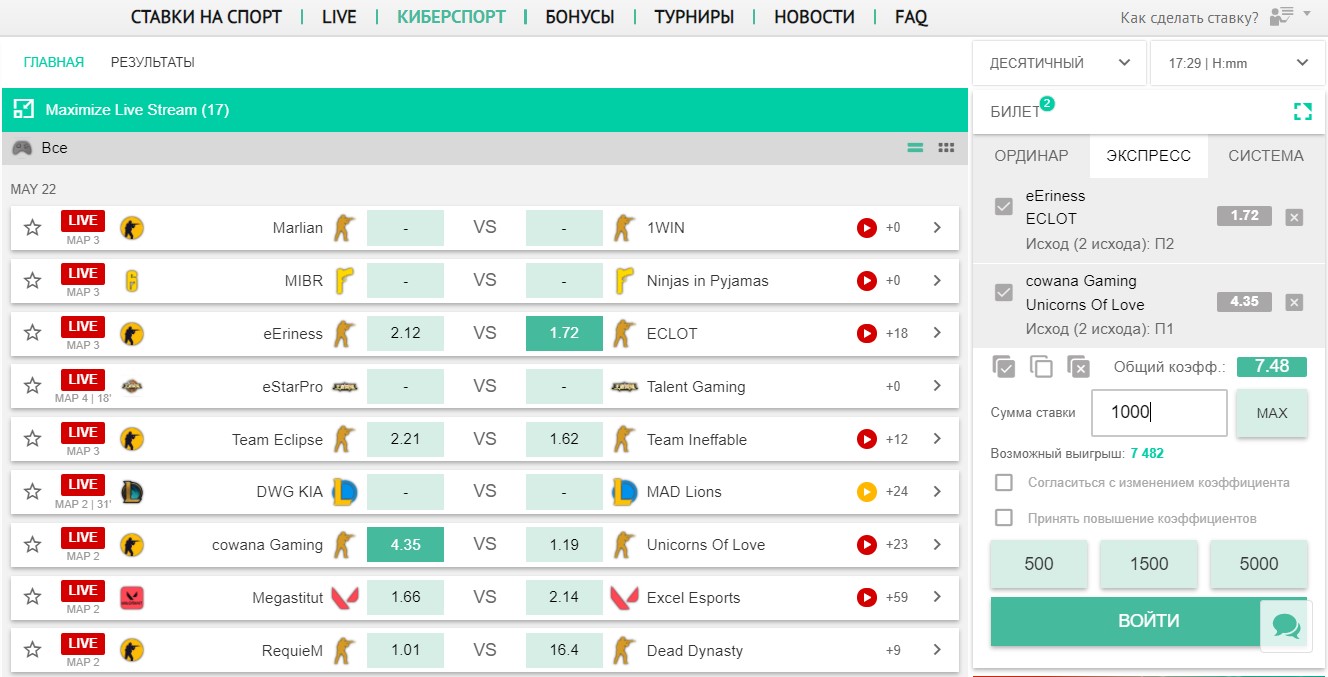This screenshot has height=677, width=1328.
Task: Switch to grid view layout
Action: [946, 148]
